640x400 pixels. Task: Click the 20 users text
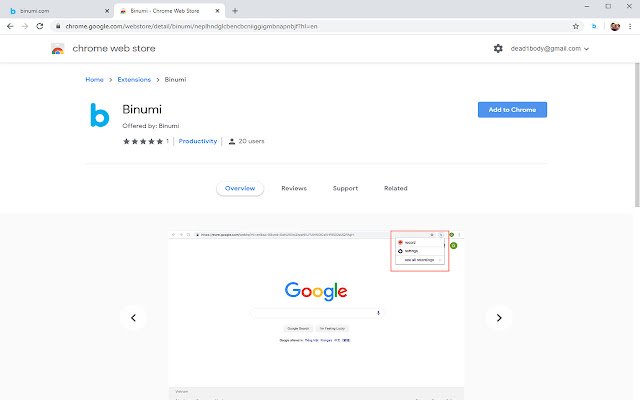tap(251, 141)
